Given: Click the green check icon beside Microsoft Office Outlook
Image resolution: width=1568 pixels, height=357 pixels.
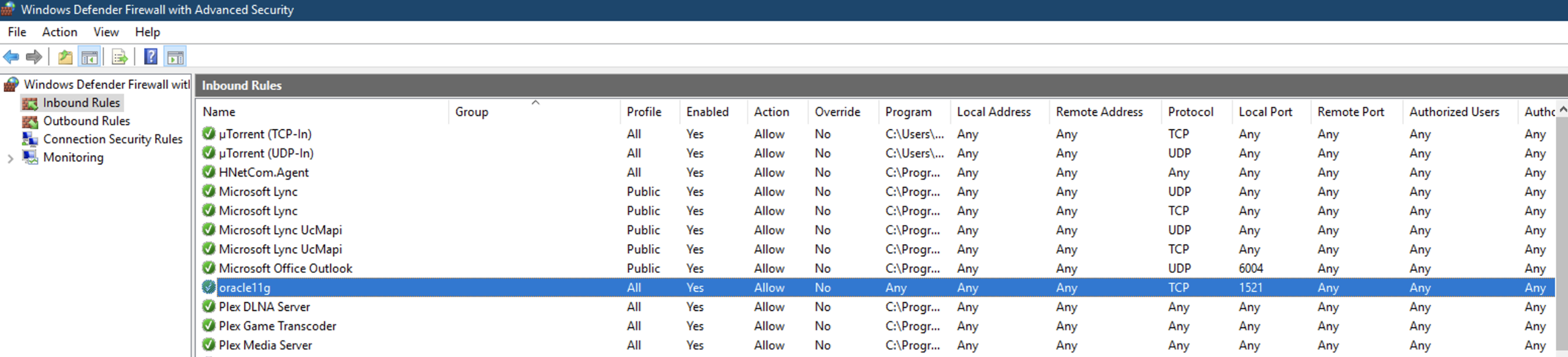Looking at the screenshot, I should click(x=209, y=268).
